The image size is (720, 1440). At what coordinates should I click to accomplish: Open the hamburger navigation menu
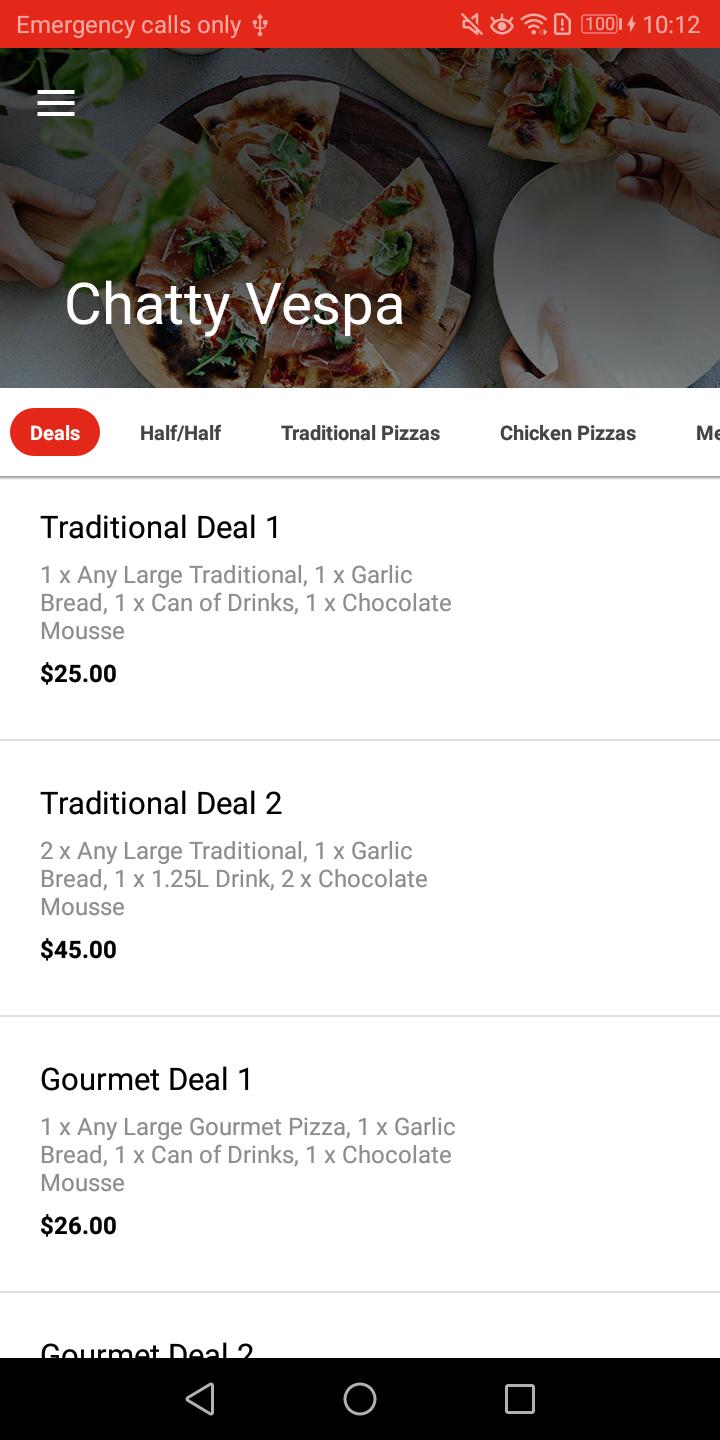(x=56, y=103)
